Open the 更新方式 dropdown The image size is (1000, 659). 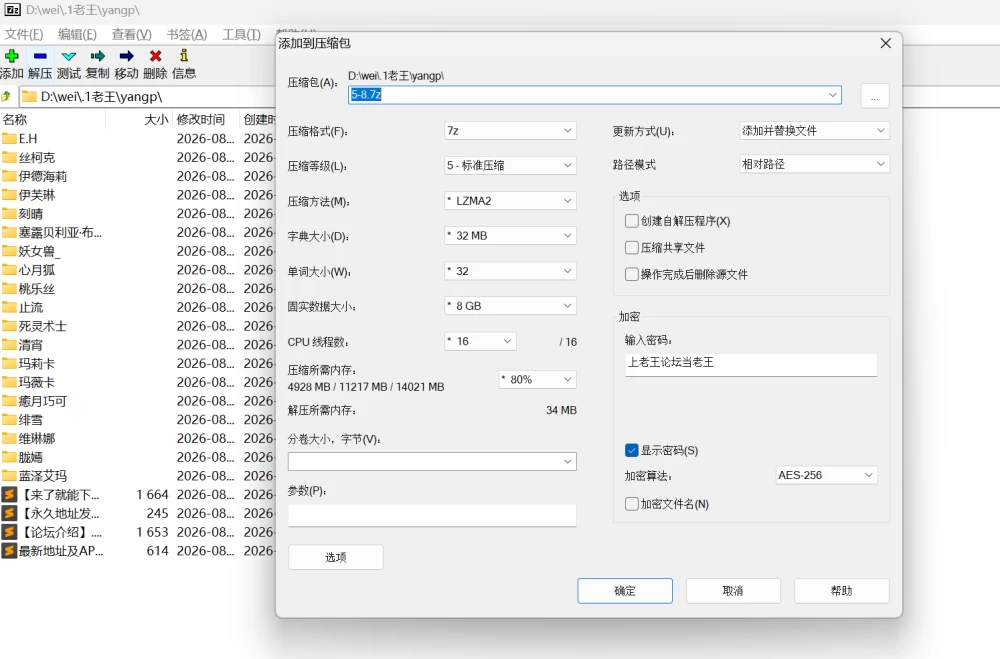point(814,130)
